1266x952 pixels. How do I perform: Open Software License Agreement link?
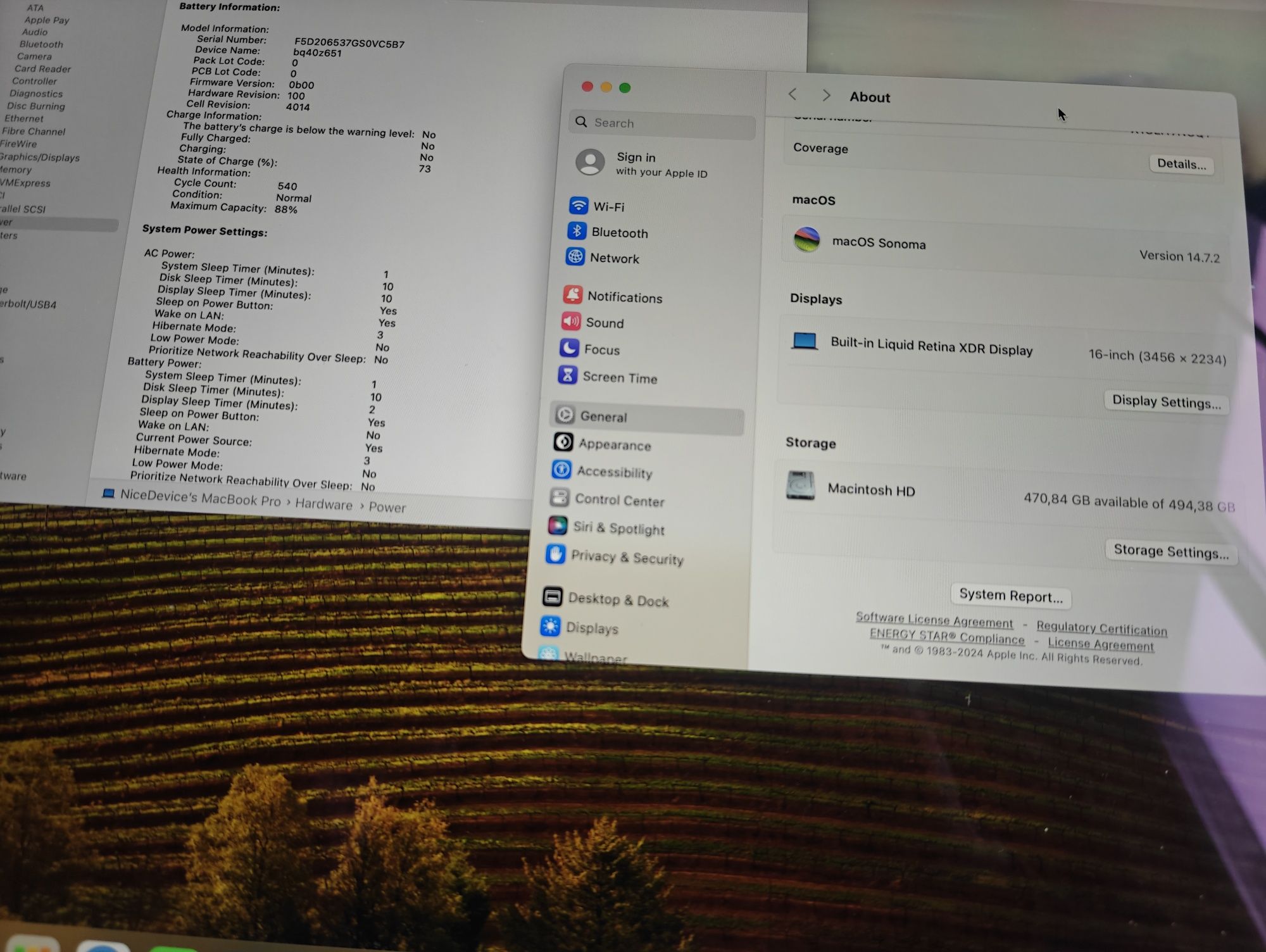click(934, 620)
